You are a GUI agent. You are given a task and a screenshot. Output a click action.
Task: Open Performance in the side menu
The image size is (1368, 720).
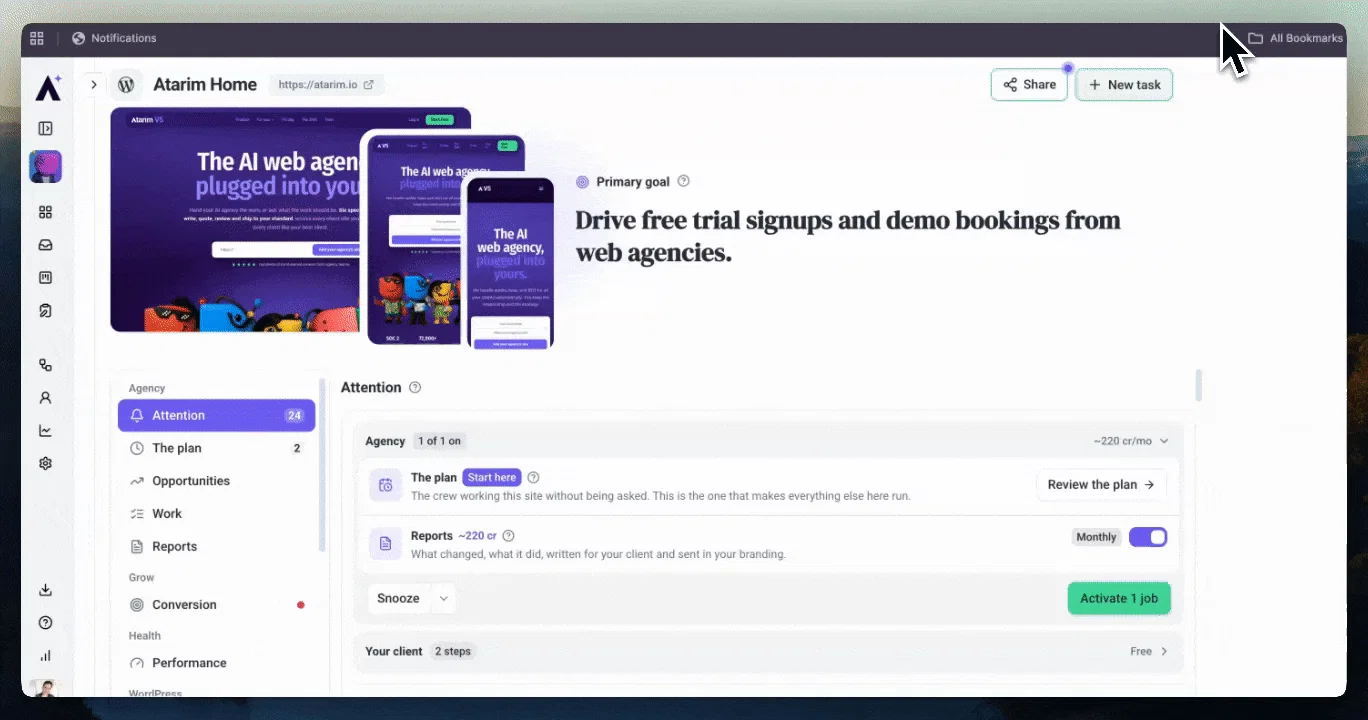216,663
